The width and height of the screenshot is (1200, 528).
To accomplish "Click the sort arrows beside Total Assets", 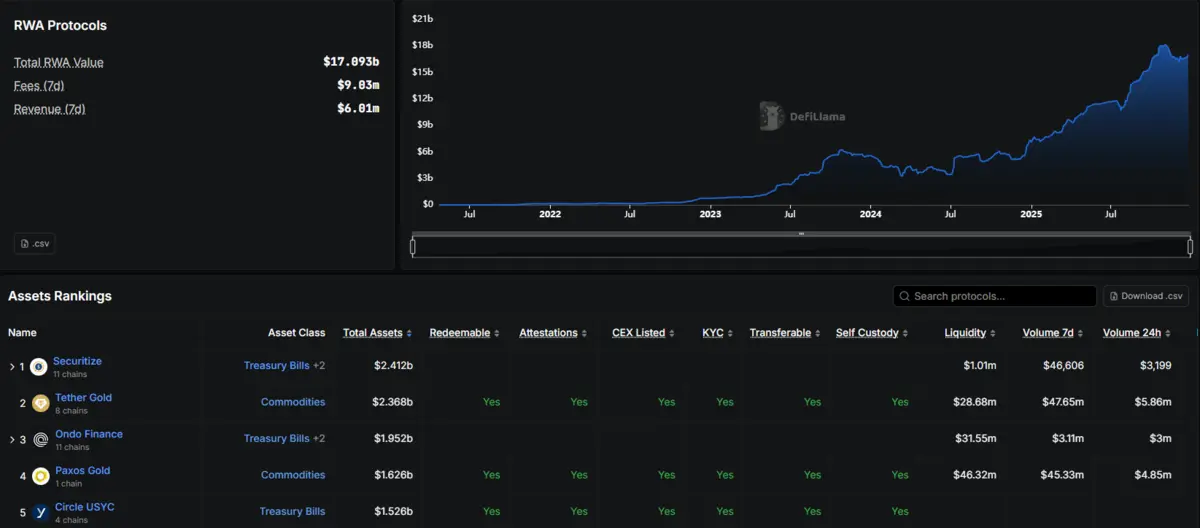I will click(x=410, y=333).
